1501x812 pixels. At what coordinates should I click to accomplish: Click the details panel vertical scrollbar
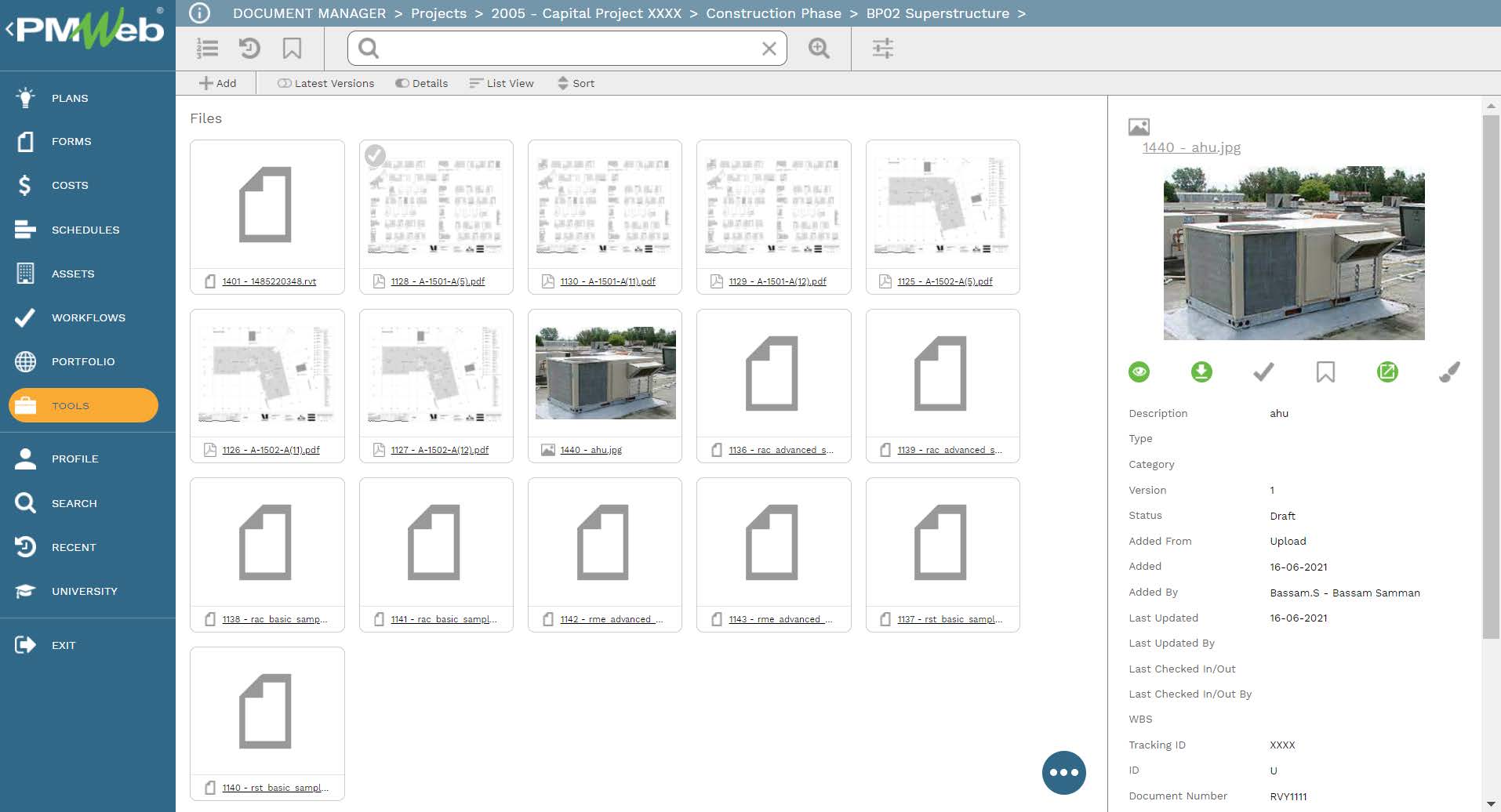pos(1491,376)
